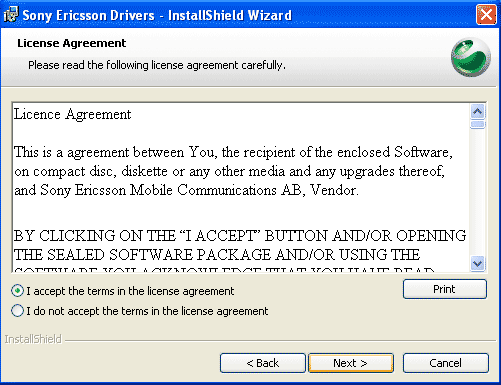Click the greyed InstallShield label

33,339
